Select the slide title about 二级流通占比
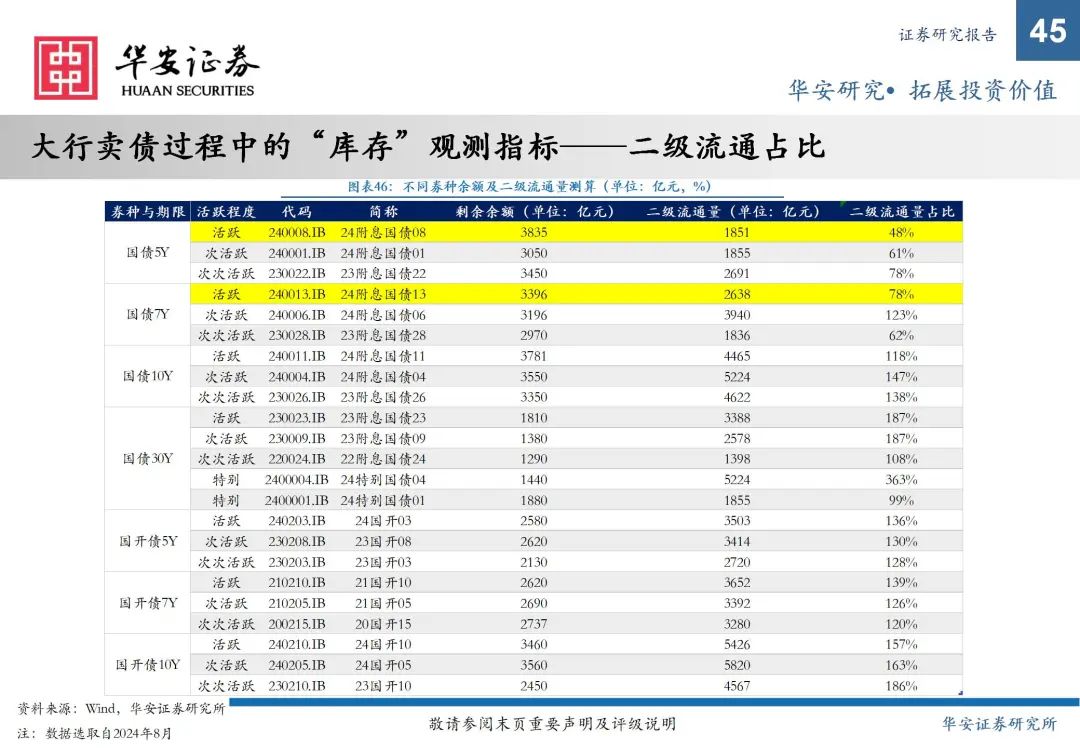Image resolution: width=1080 pixels, height=748 pixels. click(428, 146)
